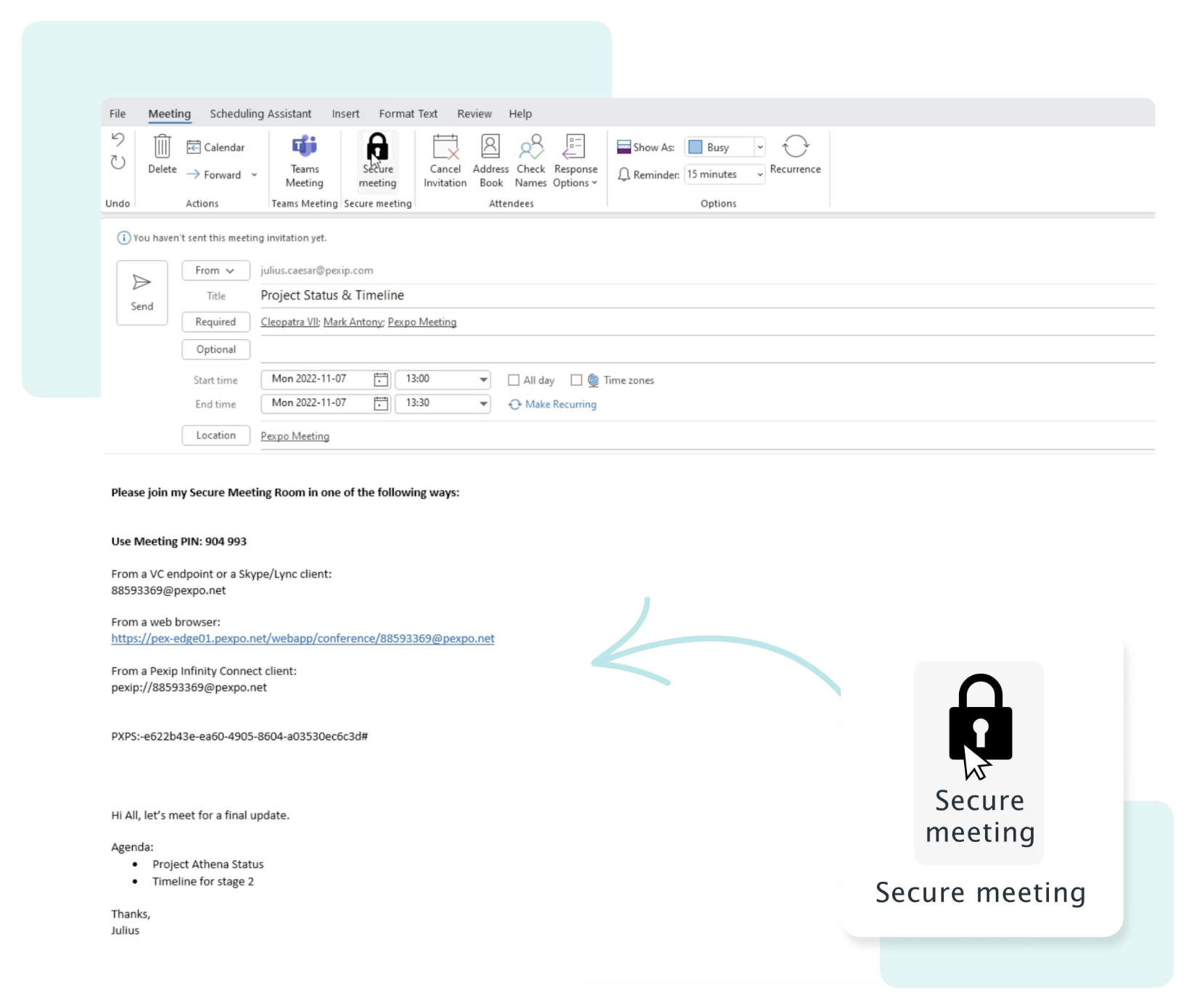
Task: Click Cancel Invitation icon
Action: (x=445, y=147)
